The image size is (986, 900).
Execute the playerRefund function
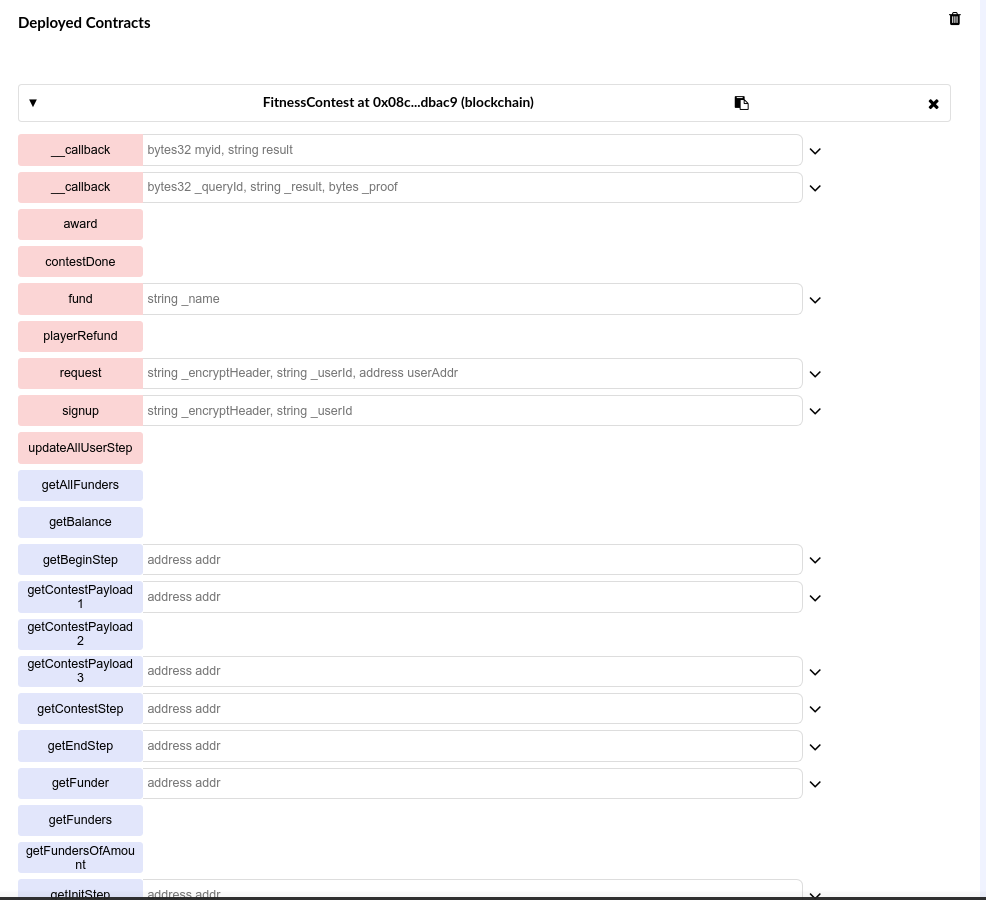(x=80, y=336)
